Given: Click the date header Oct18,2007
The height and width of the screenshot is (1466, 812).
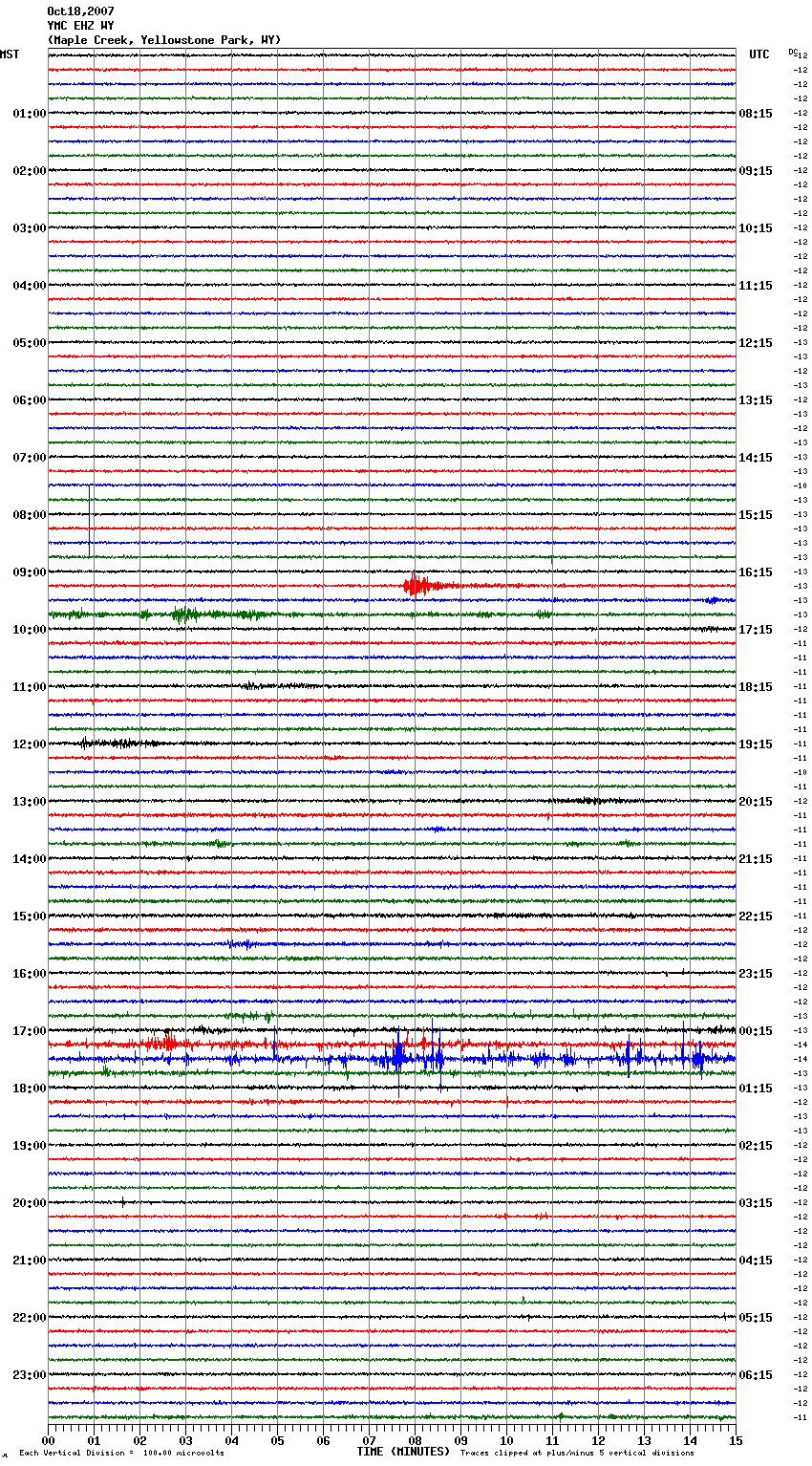Looking at the screenshot, I should [x=80, y=11].
